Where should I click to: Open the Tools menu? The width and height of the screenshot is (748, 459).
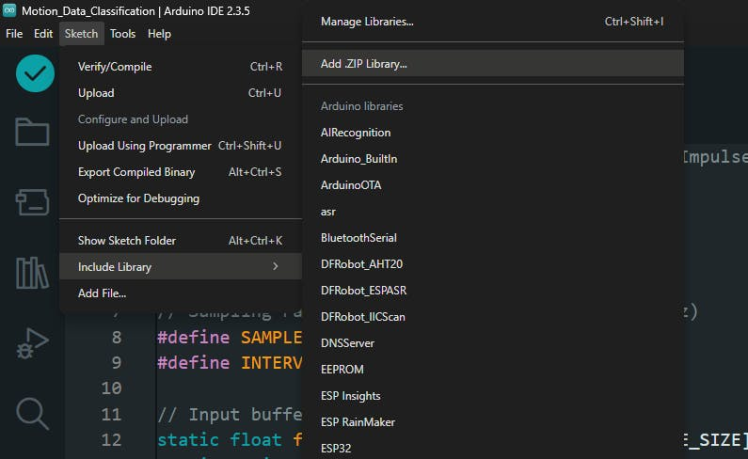[123, 34]
